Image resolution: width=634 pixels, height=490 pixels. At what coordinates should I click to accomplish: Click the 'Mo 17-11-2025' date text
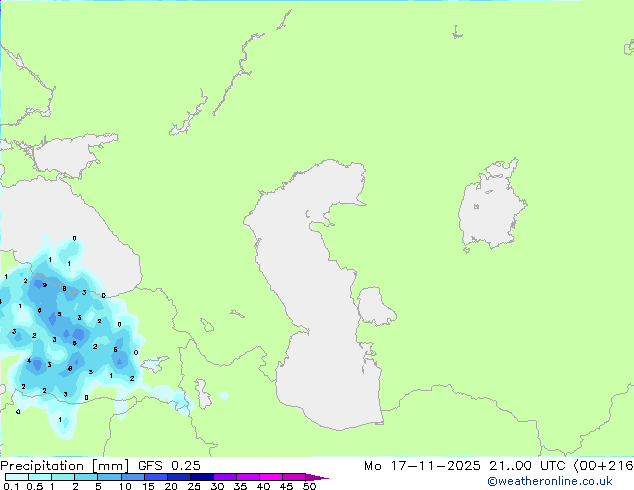[422, 466]
